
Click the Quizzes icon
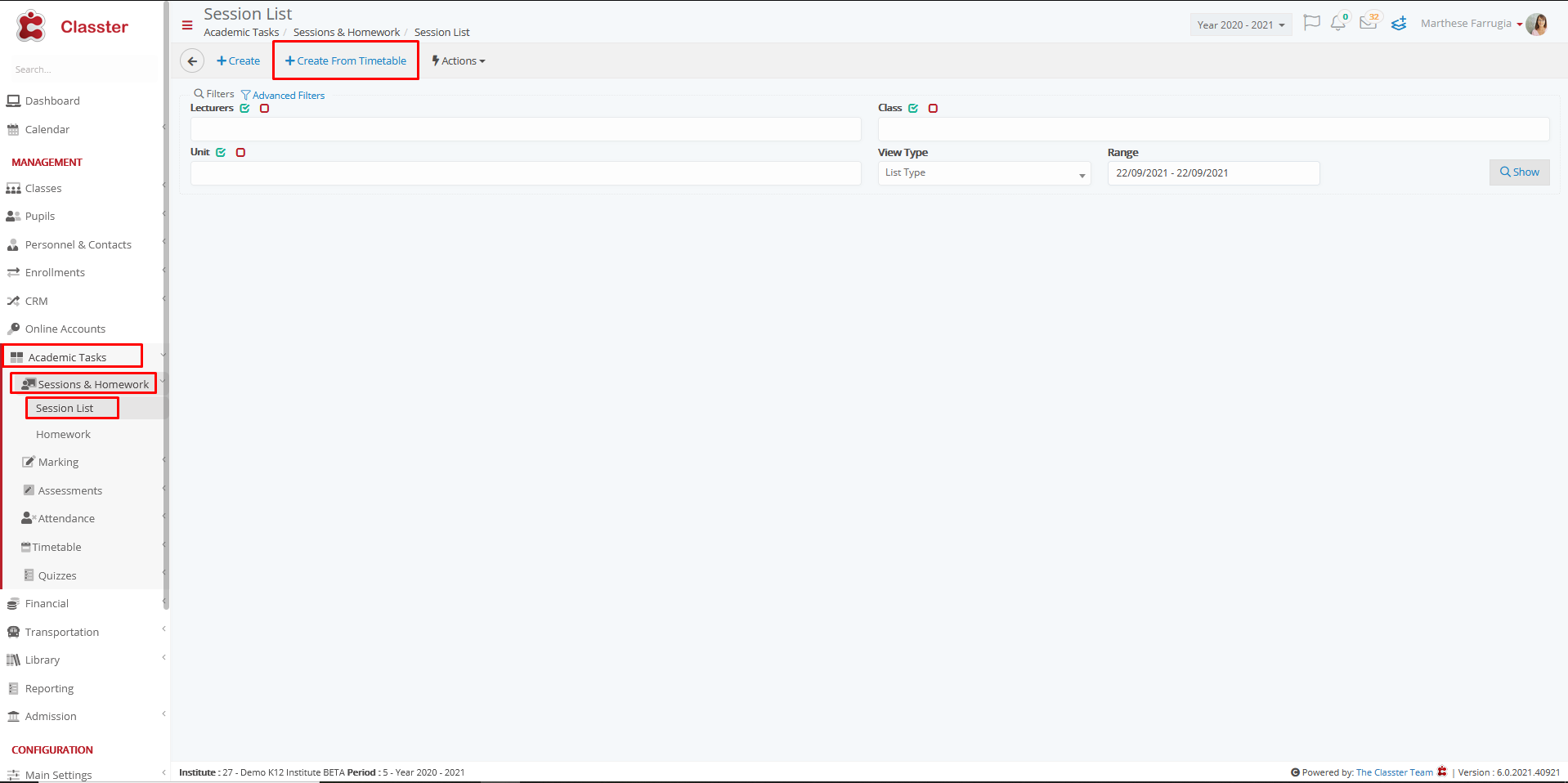(x=29, y=575)
